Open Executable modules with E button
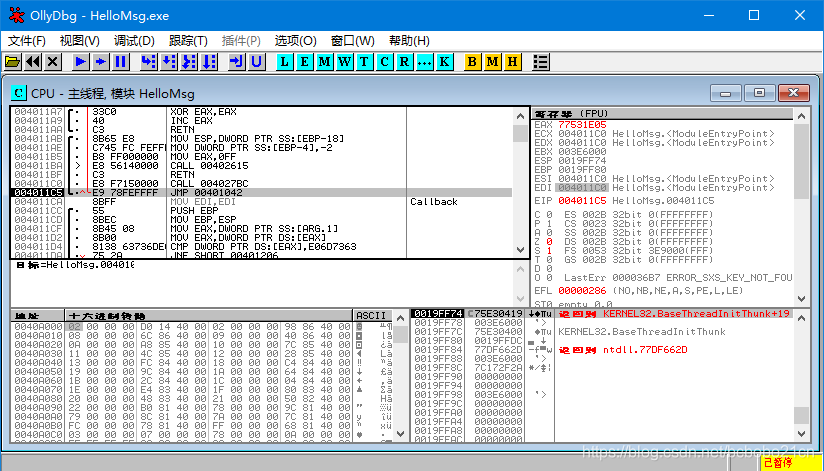This screenshot has height=471, width=824. (305, 62)
